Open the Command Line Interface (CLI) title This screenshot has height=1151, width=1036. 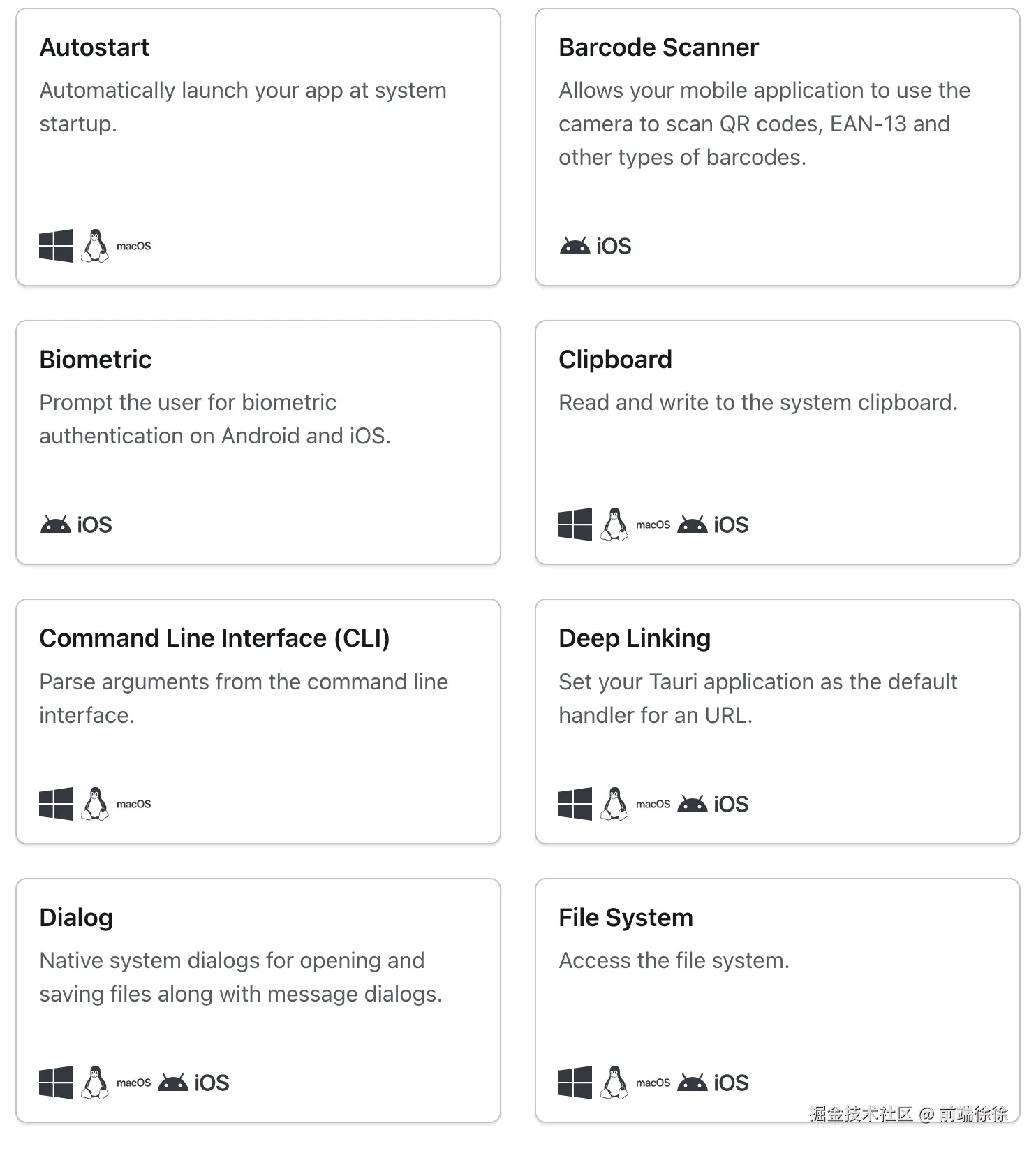pyautogui.click(x=214, y=638)
